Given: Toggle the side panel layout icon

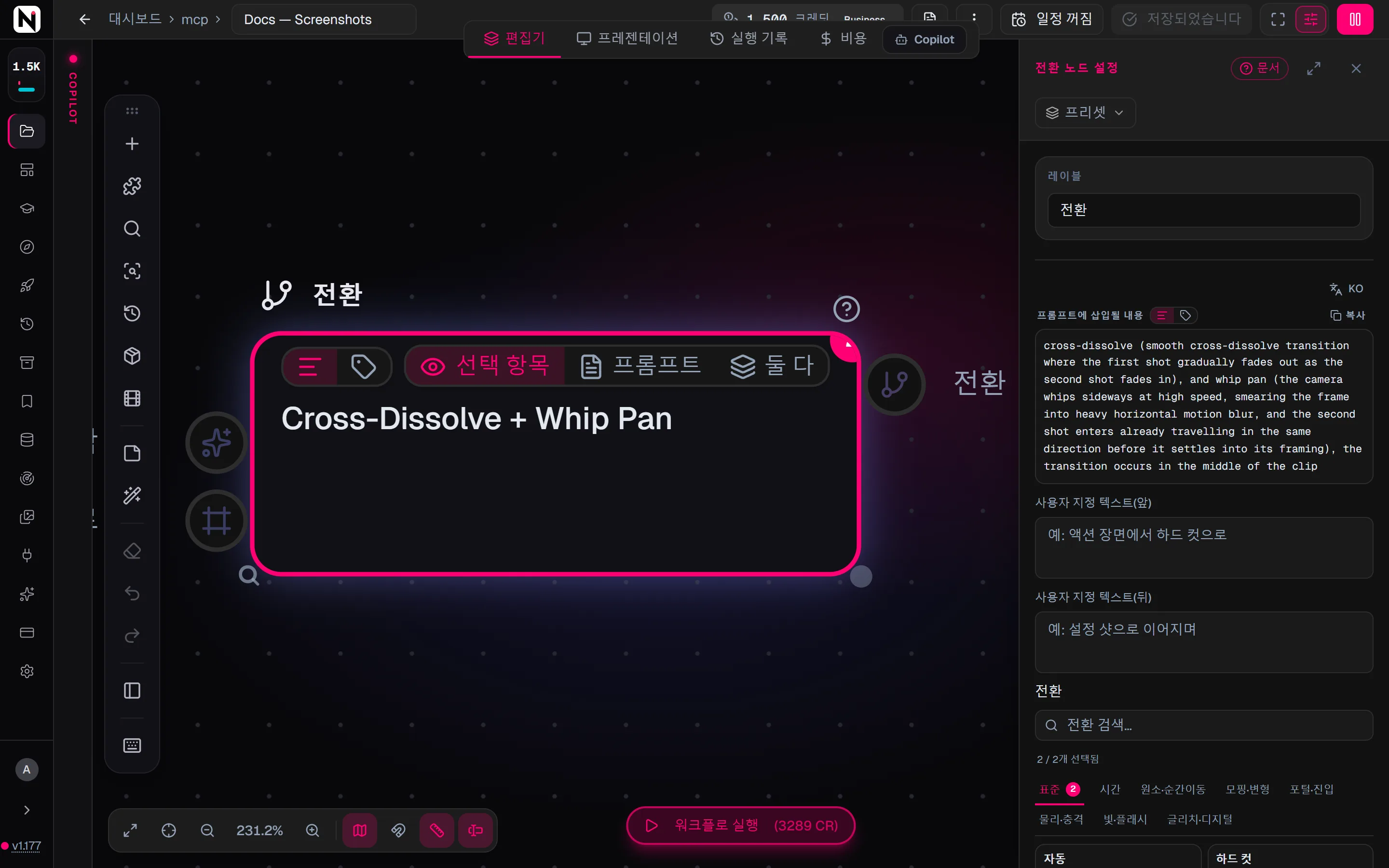Looking at the screenshot, I should point(132,691).
